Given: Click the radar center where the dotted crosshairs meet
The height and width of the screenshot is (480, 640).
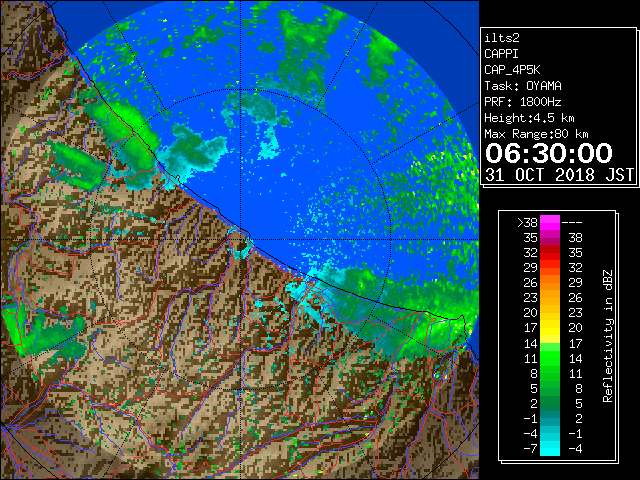Looking at the screenshot, I should (x=241, y=240).
